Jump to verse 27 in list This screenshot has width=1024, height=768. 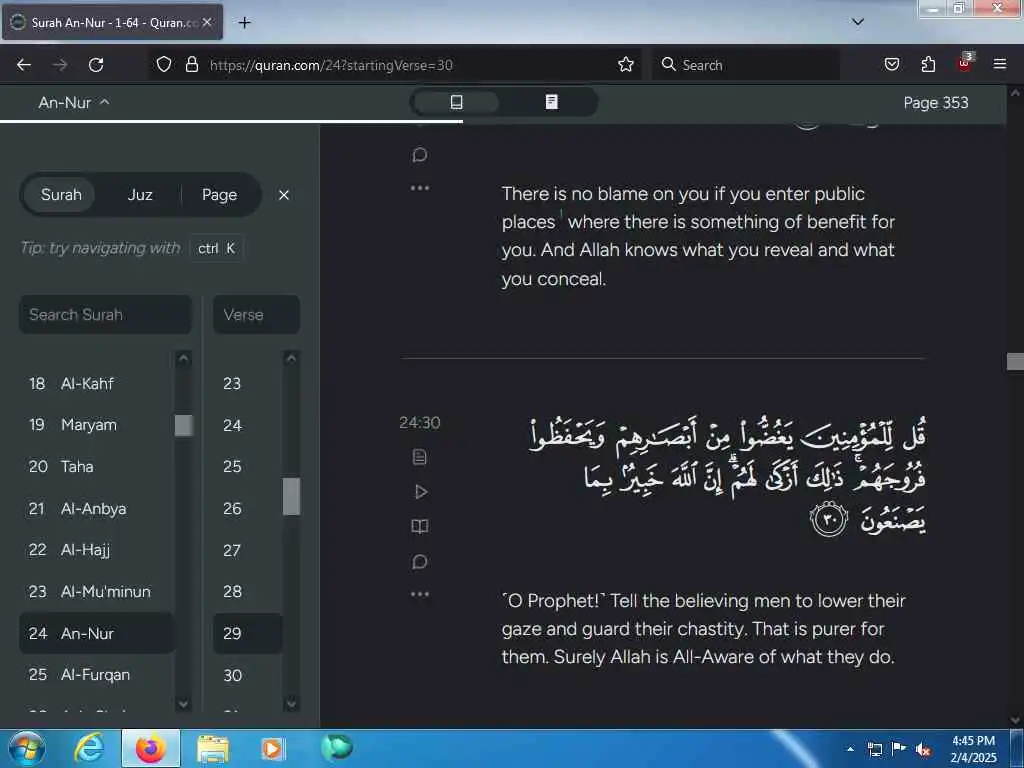click(248, 550)
